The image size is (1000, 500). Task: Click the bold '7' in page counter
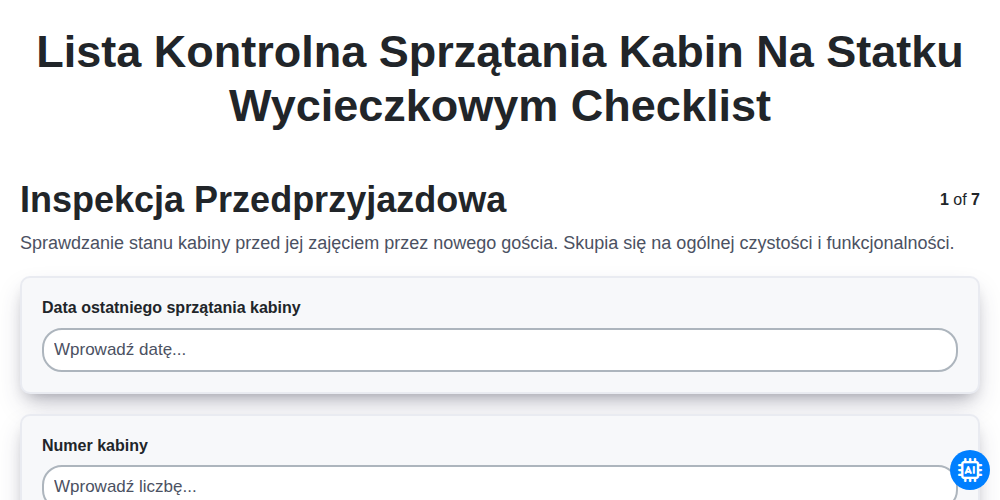[x=975, y=200]
